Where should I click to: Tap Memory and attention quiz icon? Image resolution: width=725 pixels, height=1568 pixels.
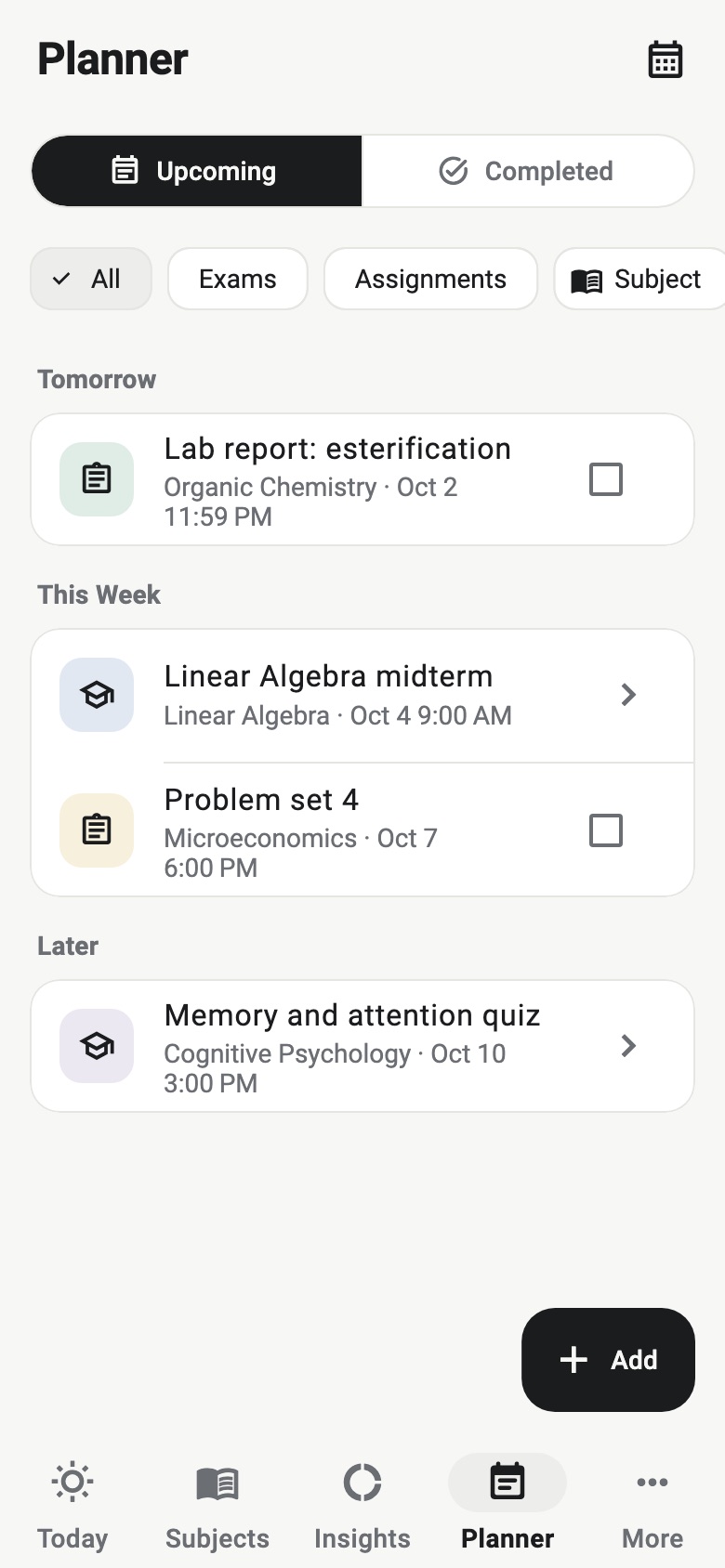coord(97,1046)
